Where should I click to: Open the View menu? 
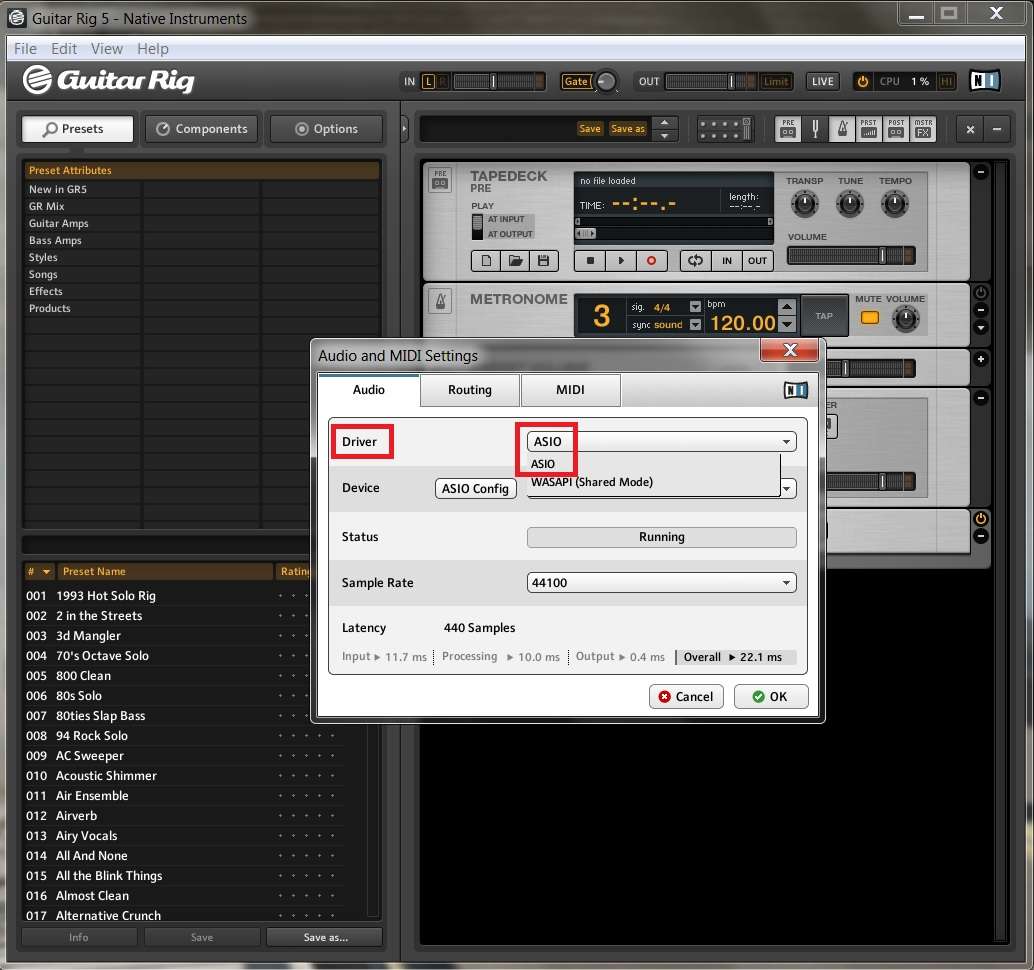[107, 48]
